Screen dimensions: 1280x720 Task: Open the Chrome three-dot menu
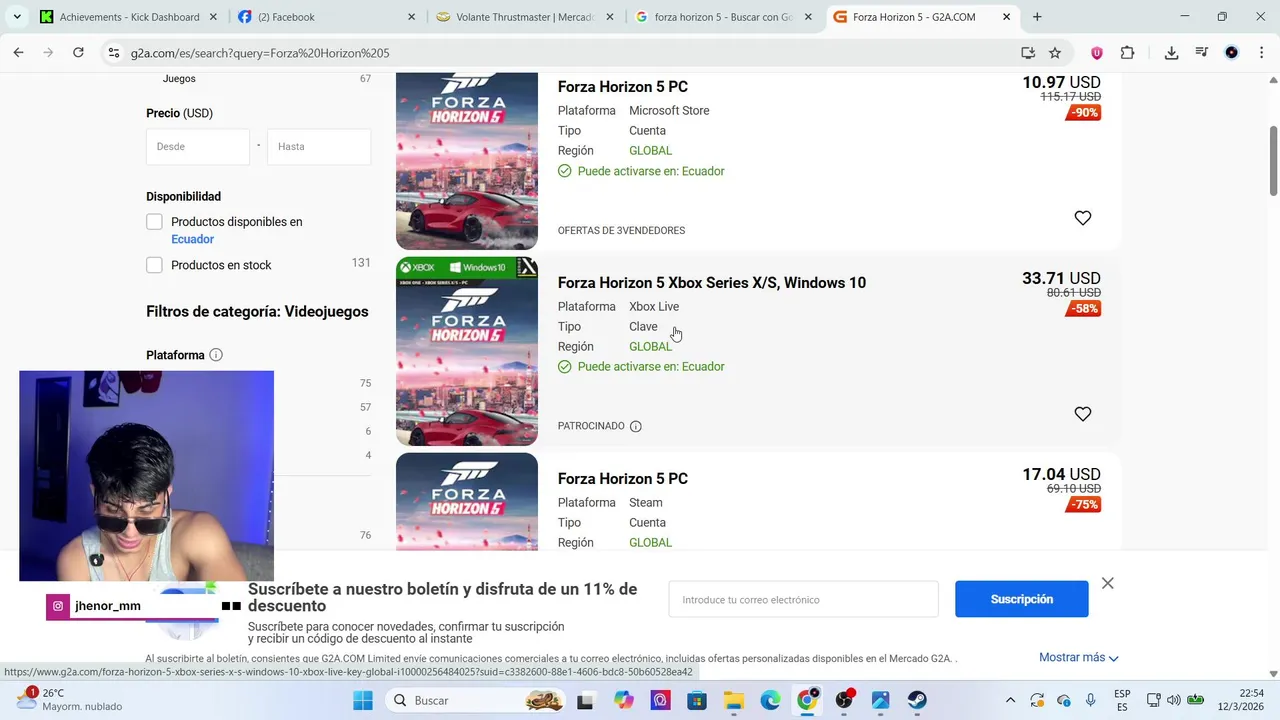[x=1261, y=53]
